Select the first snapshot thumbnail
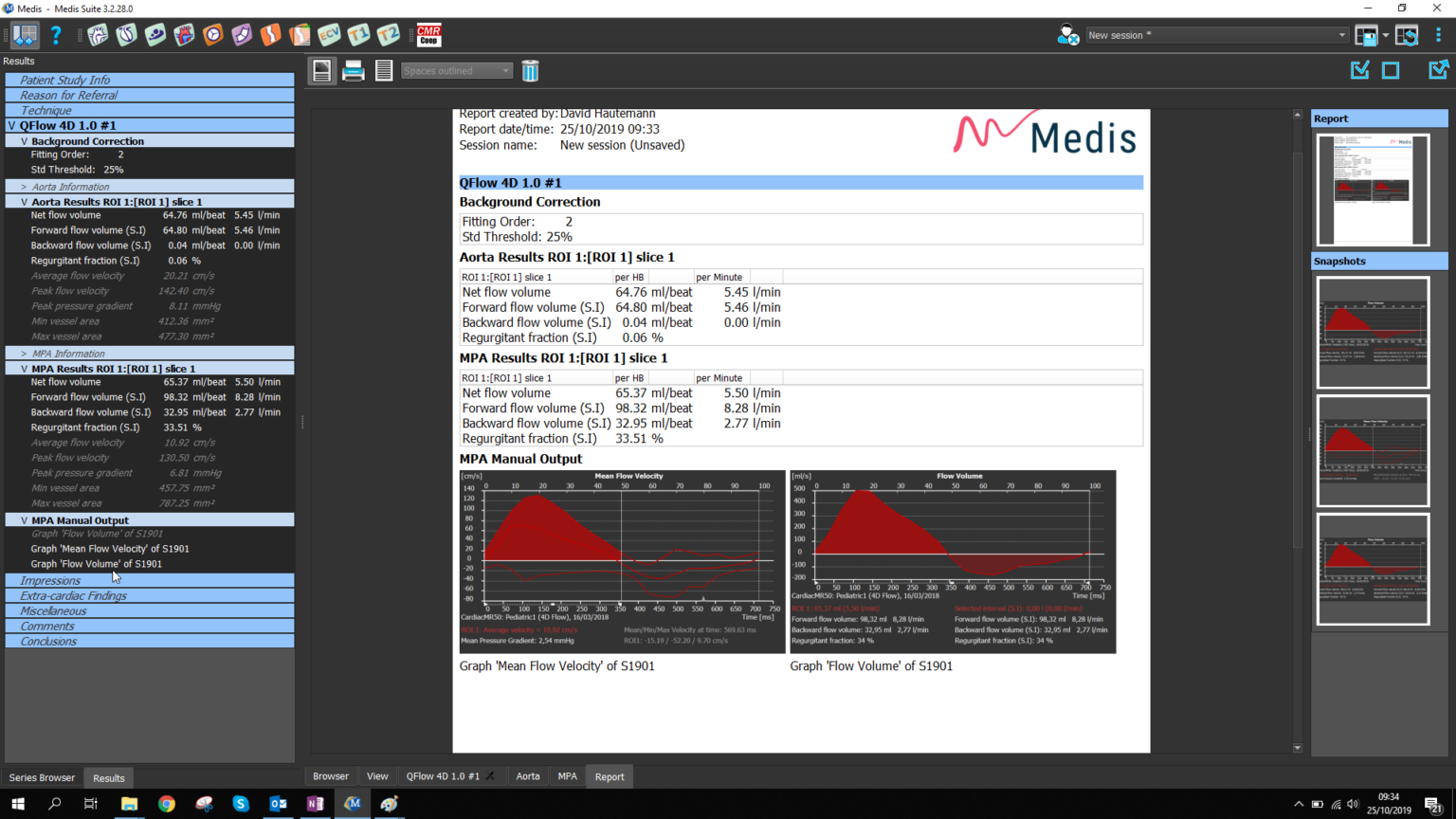The width and height of the screenshot is (1456, 819). [1372, 332]
